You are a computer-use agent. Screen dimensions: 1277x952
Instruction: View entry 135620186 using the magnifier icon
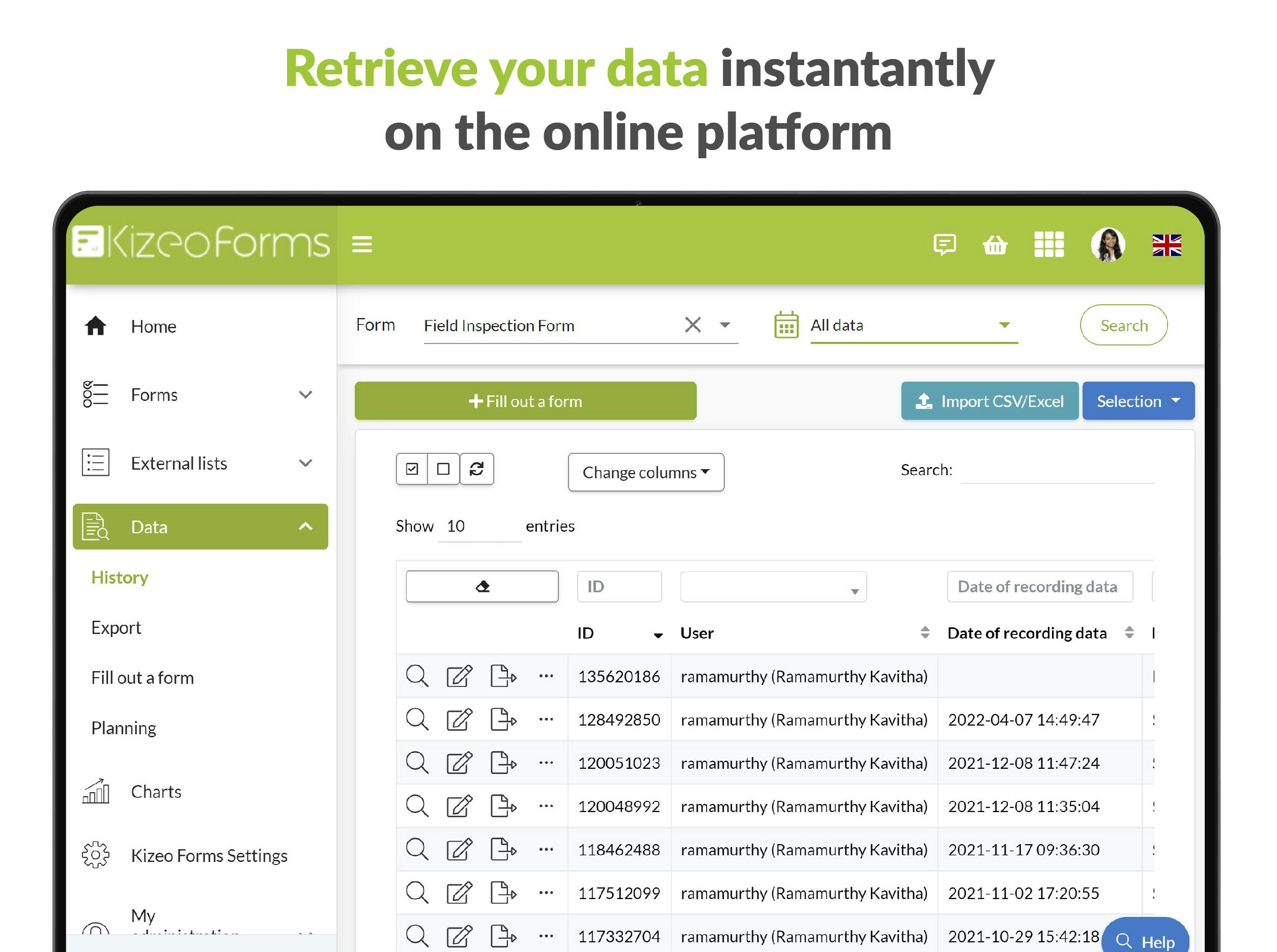(417, 676)
